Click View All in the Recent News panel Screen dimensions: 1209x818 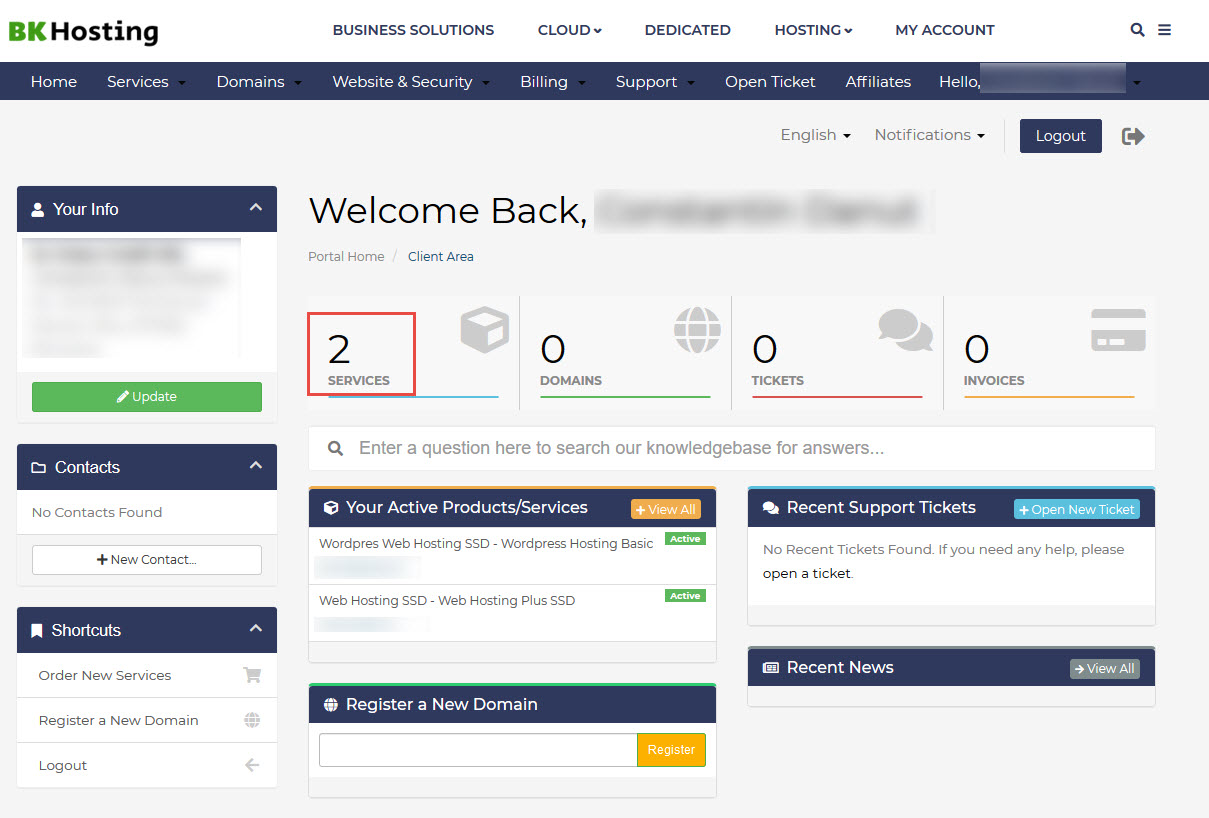[1105, 669]
